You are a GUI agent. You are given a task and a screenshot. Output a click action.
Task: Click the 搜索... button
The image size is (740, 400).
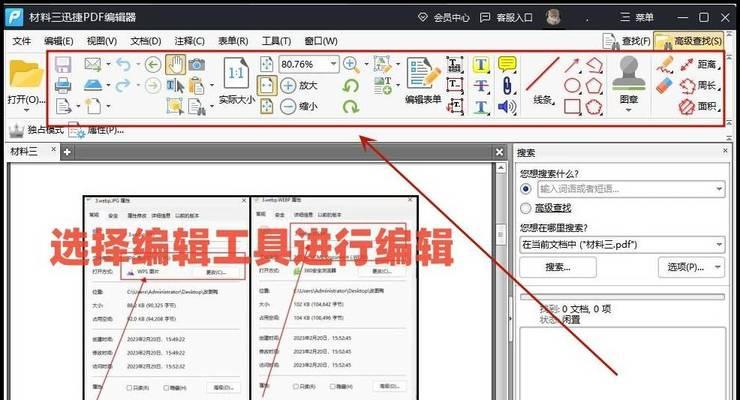558,267
